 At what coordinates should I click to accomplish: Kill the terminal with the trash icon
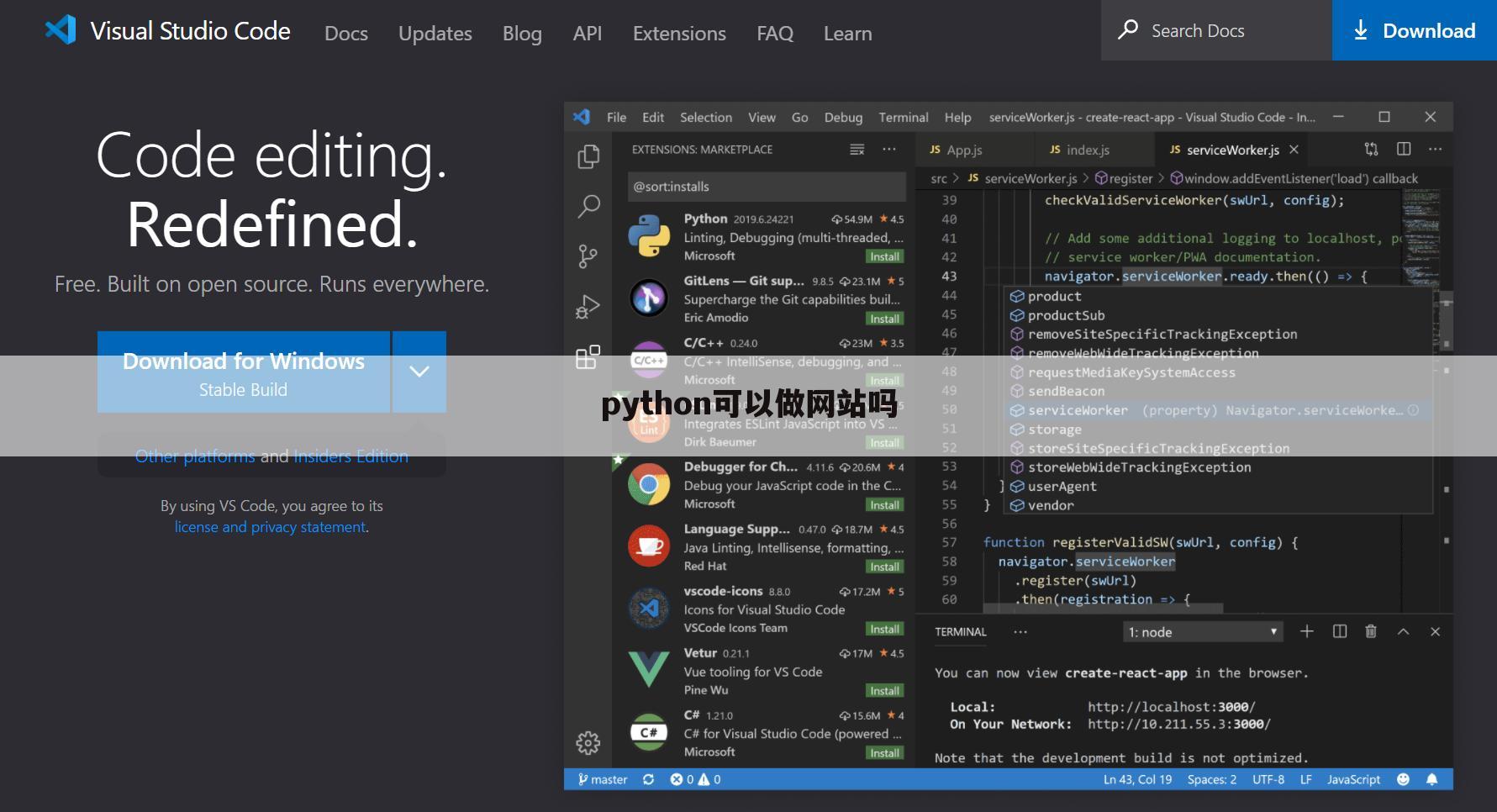(1370, 631)
